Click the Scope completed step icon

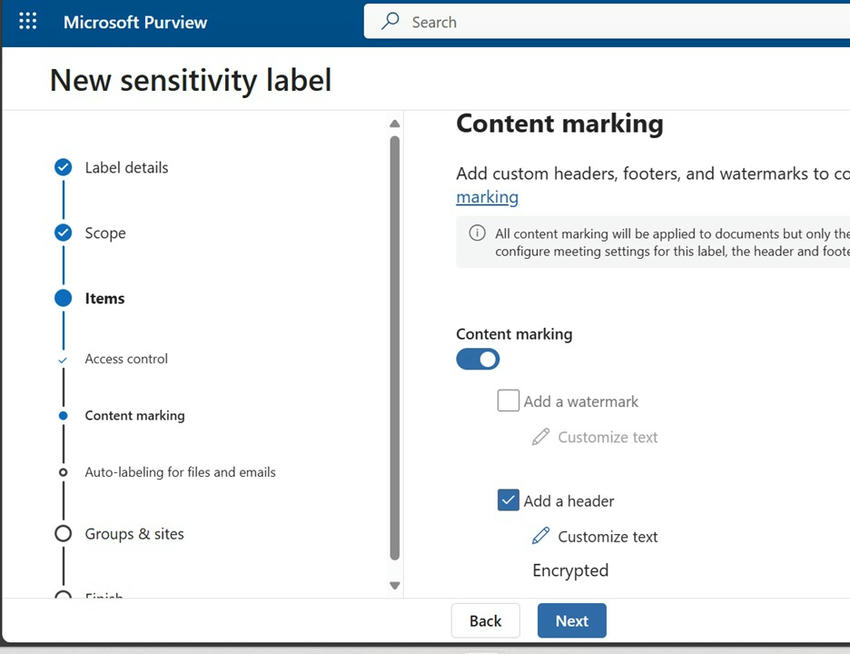click(63, 233)
